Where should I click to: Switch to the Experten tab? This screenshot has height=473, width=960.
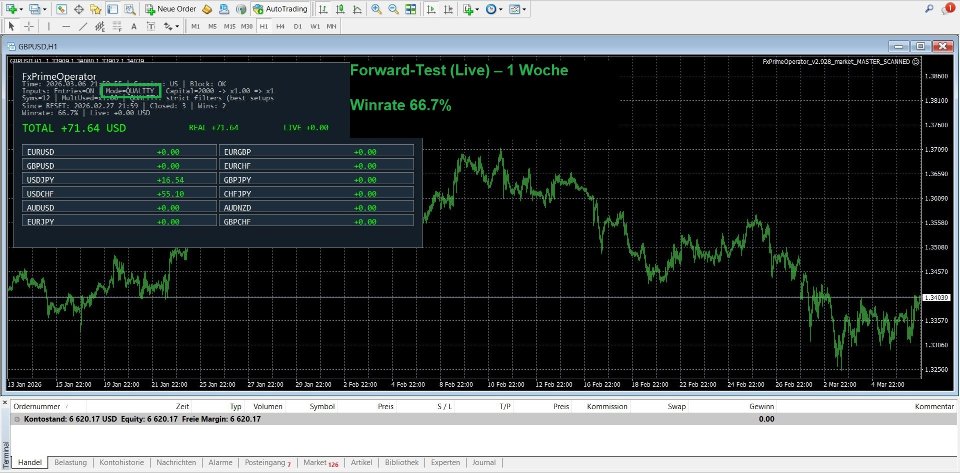click(x=445, y=463)
